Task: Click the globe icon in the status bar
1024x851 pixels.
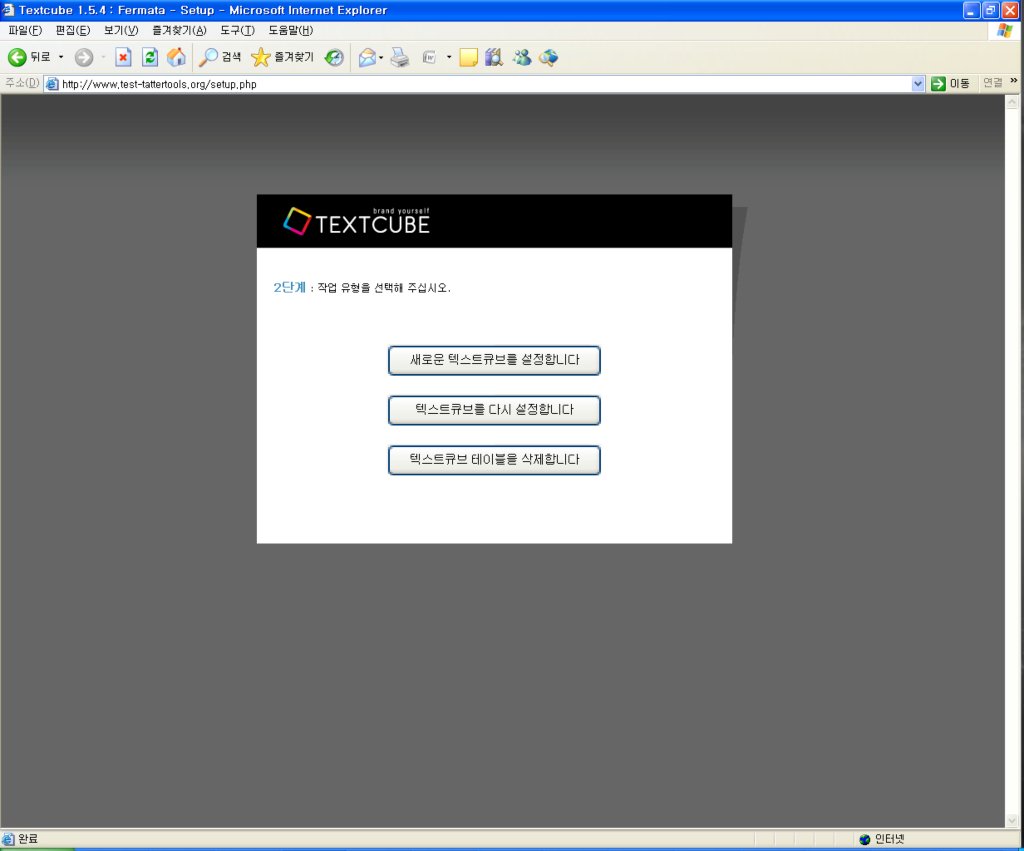Action: coord(865,839)
